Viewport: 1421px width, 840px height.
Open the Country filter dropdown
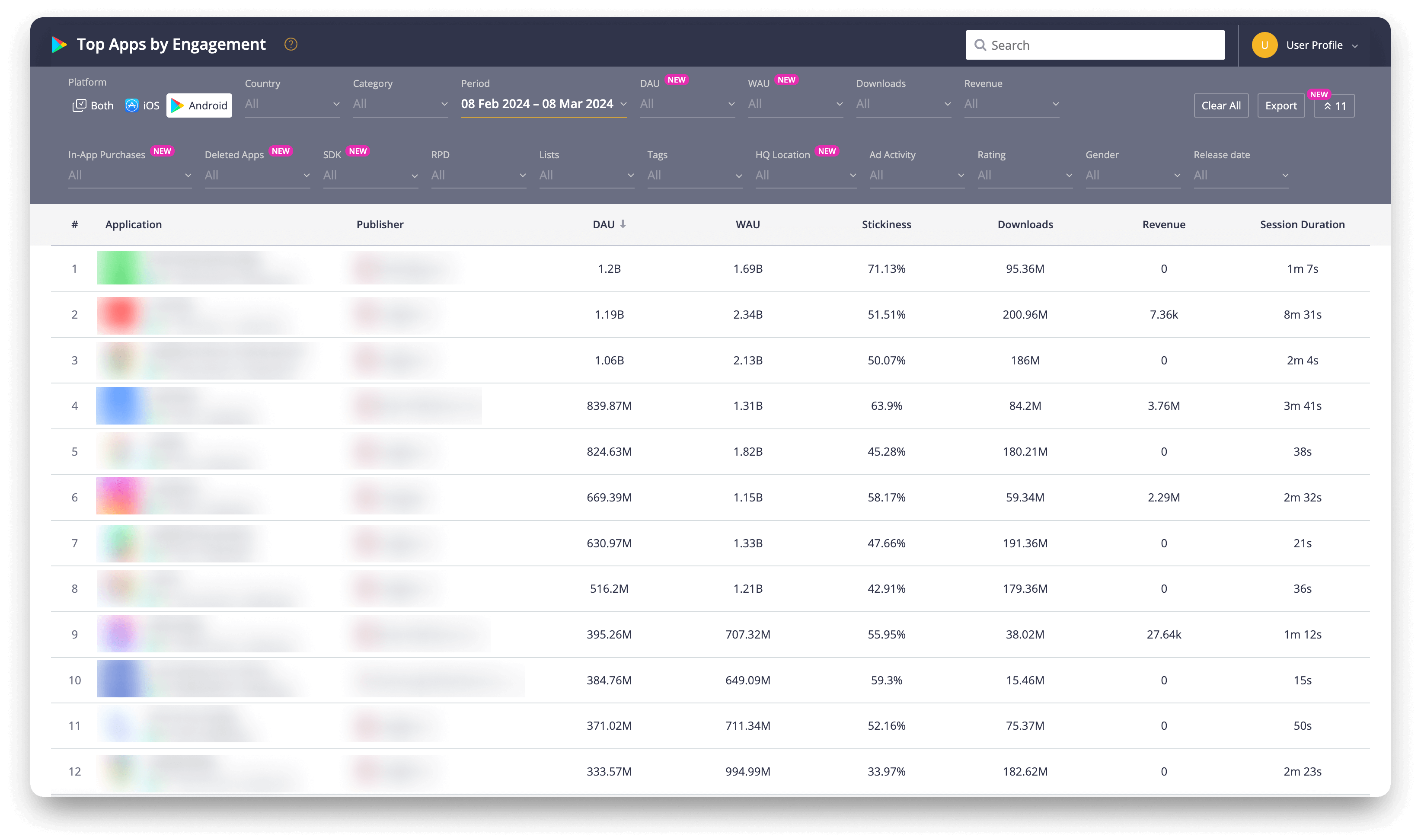pos(292,104)
